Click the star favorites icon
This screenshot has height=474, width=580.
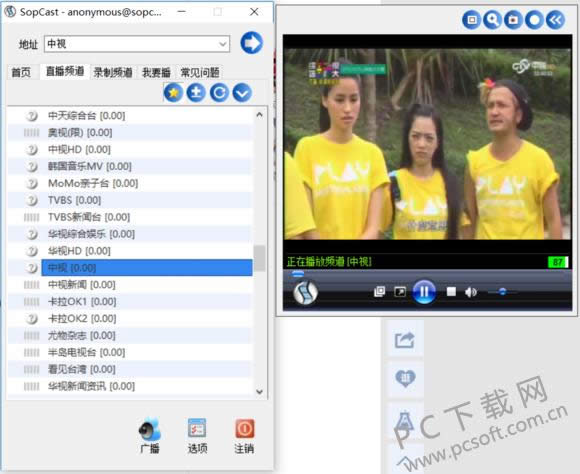pos(173,93)
